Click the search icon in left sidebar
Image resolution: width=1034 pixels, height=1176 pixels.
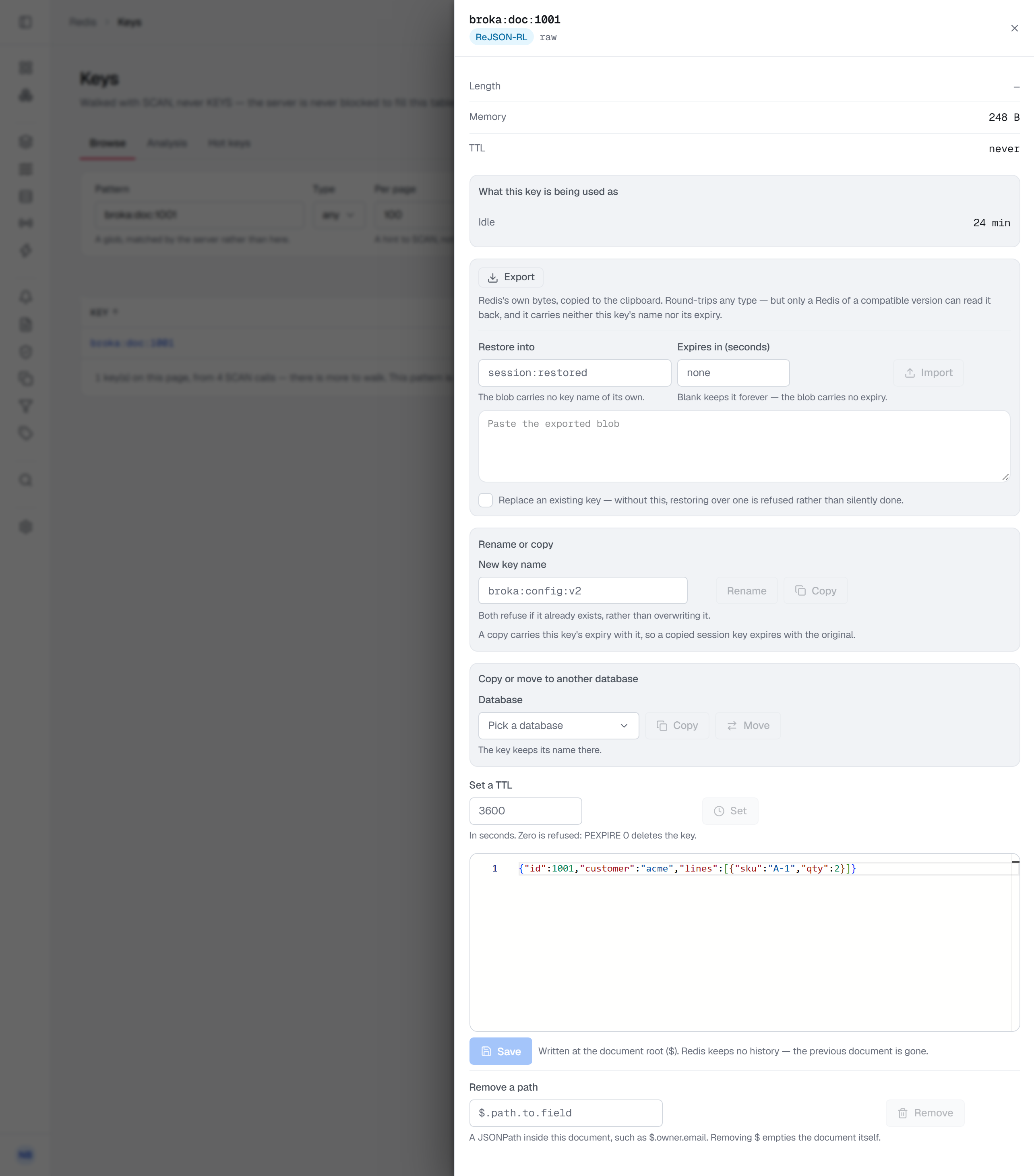(x=26, y=480)
